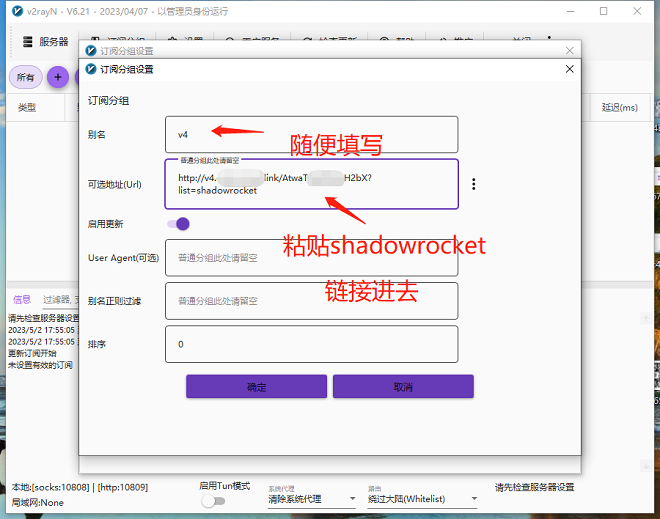Viewport: 660px width, 519px height.
Task: Click the v2rayN logo in main title bar
Action: click(x=17, y=11)
